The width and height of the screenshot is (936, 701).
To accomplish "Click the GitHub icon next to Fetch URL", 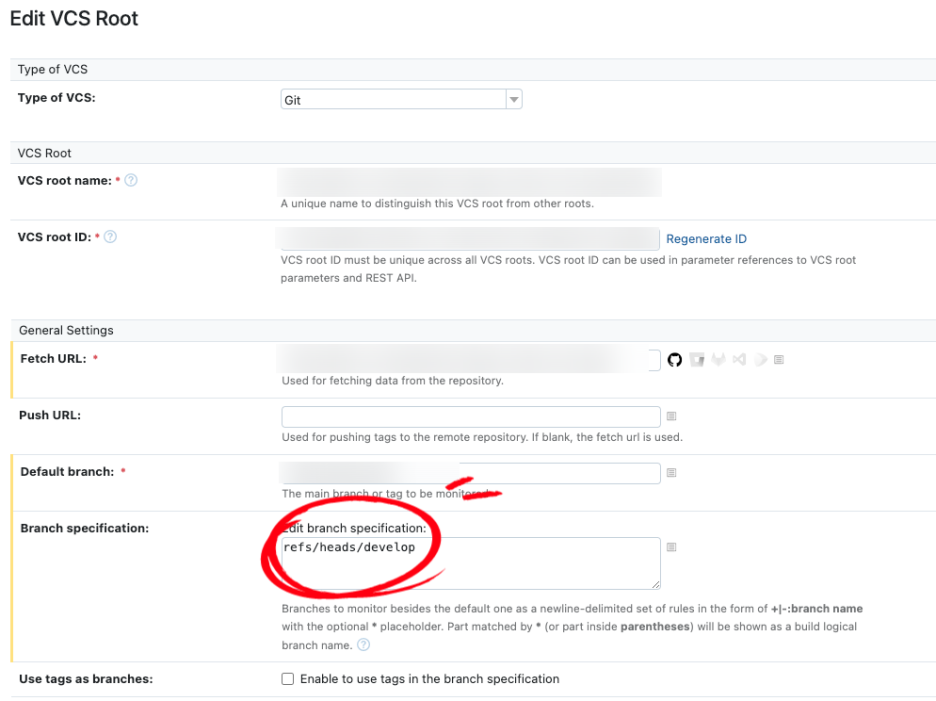I will pos(675,360).
